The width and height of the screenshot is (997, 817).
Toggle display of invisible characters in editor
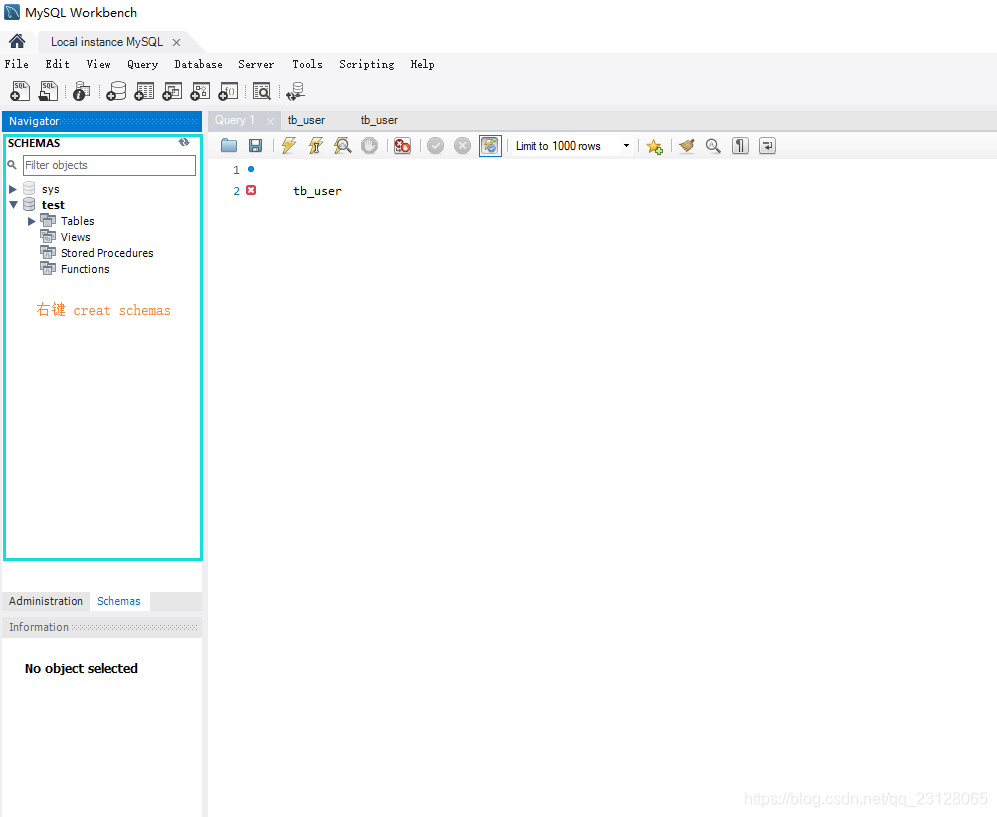point(740,145)
